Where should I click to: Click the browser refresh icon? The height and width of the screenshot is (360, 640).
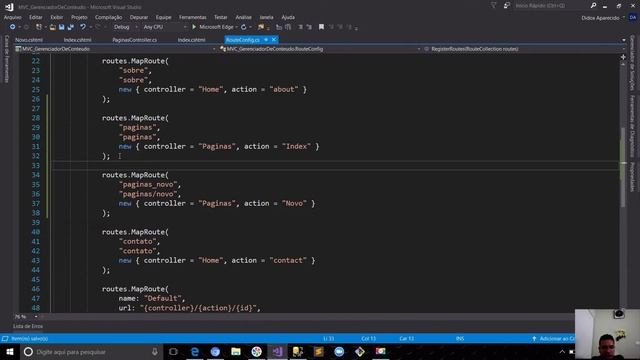pyautogui.click(x=244, y=27)
